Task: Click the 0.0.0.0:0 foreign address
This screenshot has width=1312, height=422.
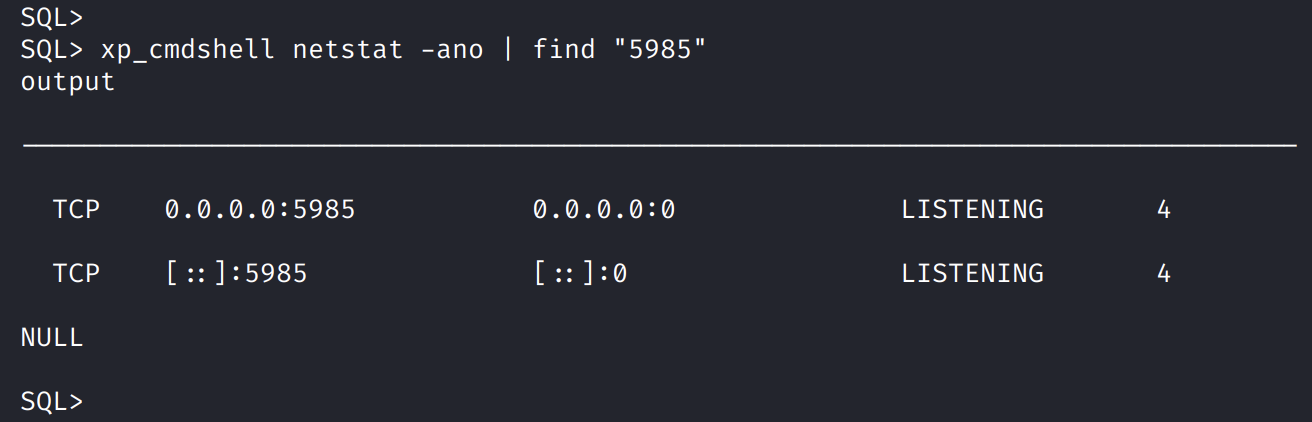Action: pyautogui.click(x=604, y=209)
